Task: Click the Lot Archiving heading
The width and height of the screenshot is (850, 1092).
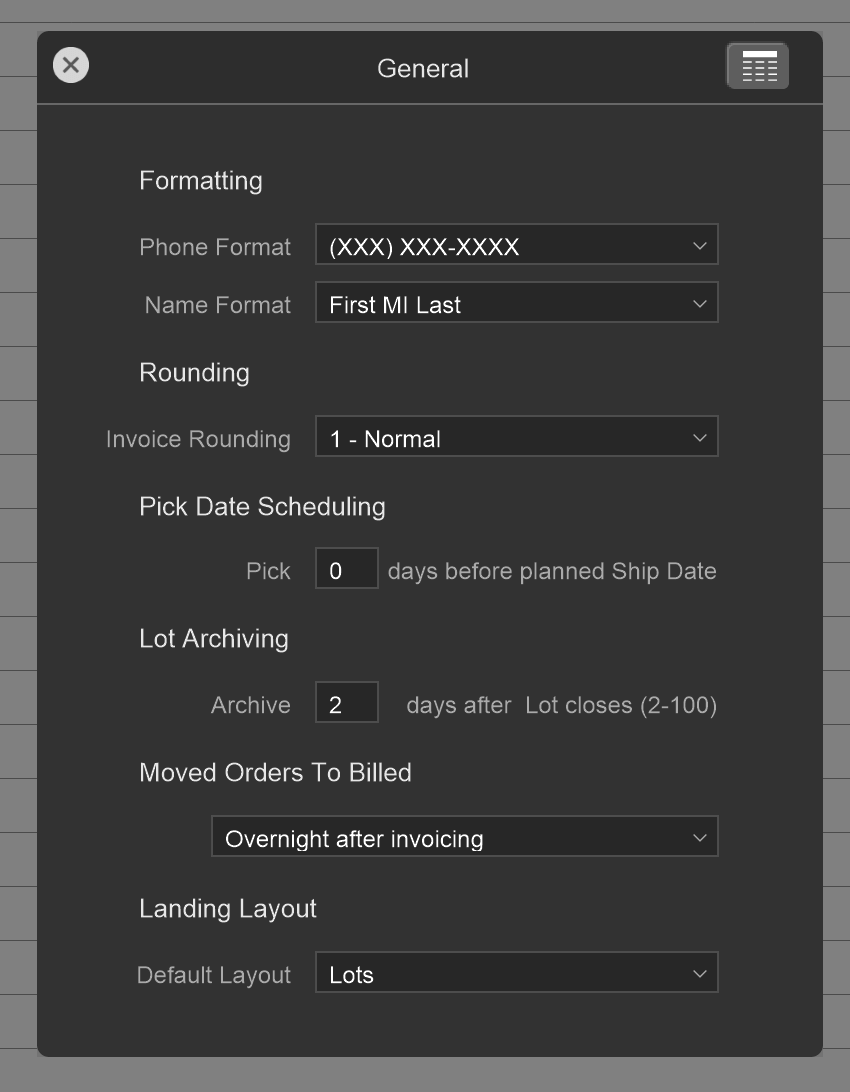Action: [x=214, y=639]
